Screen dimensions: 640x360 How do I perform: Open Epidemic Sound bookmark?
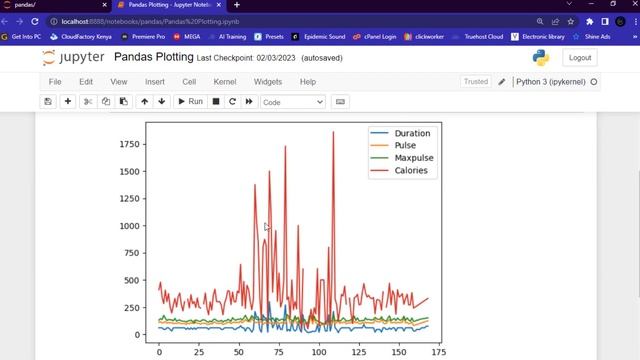[x=319, y=37]
